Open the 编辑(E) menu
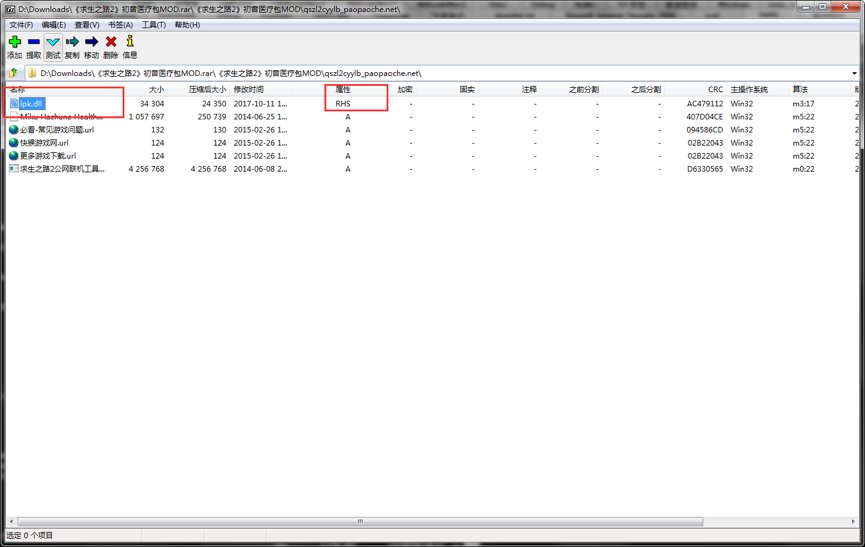 tap(54, 25)
